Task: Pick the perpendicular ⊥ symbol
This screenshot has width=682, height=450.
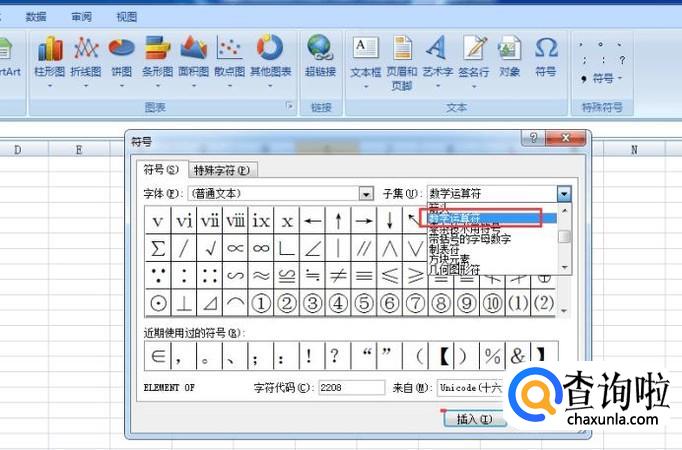Action: tap(184, 303)
